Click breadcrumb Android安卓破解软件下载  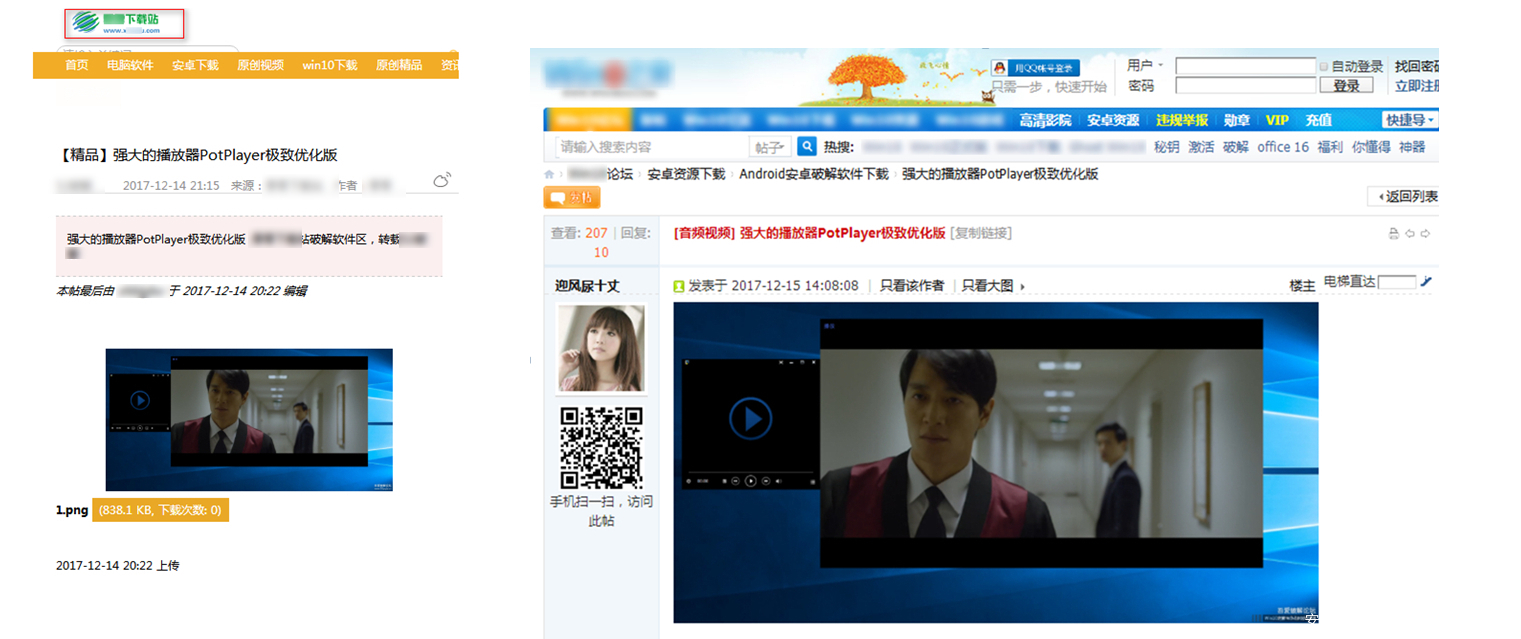[x=813, y=174]
